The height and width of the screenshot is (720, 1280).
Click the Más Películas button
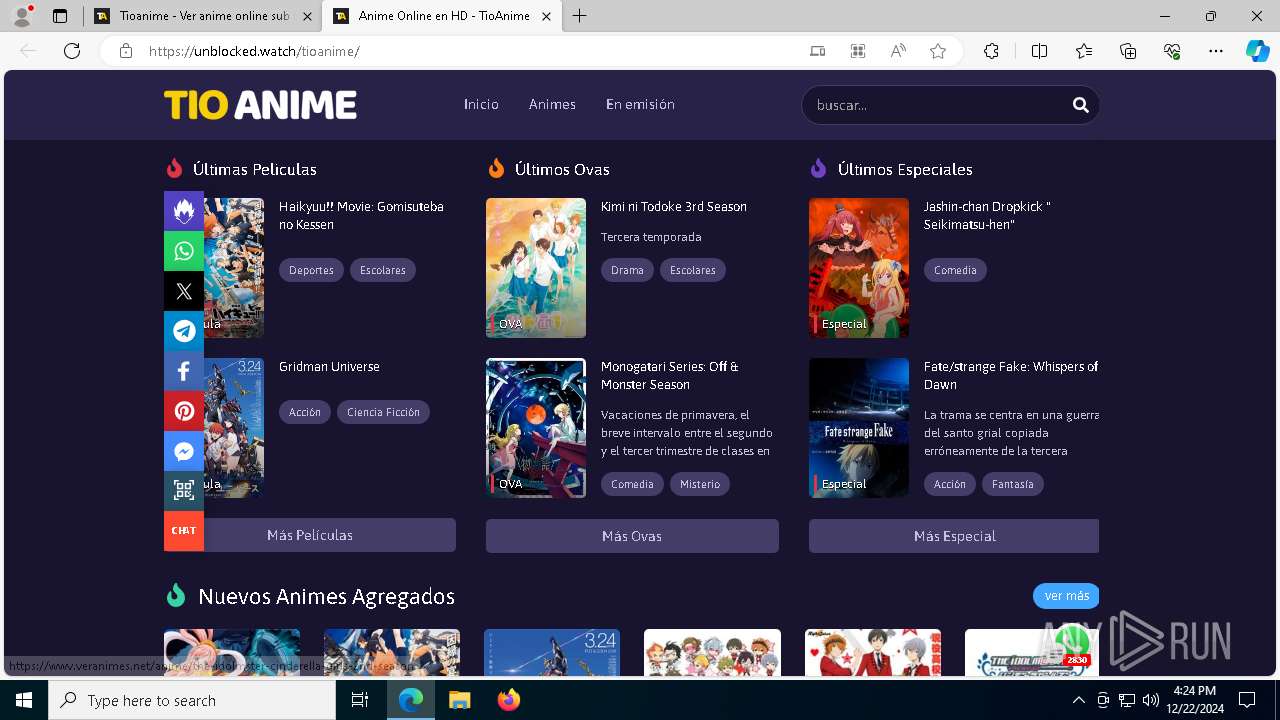[310, 535]
